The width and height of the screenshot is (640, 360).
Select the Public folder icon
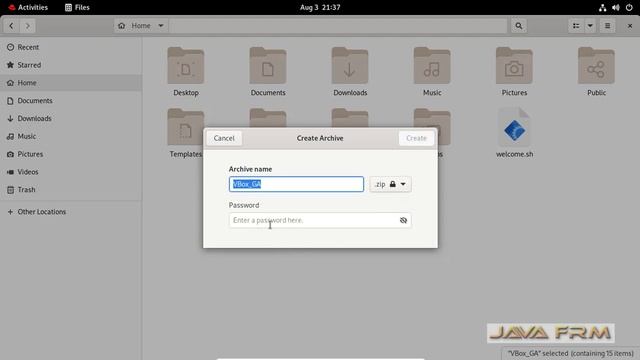click(596, 66)
